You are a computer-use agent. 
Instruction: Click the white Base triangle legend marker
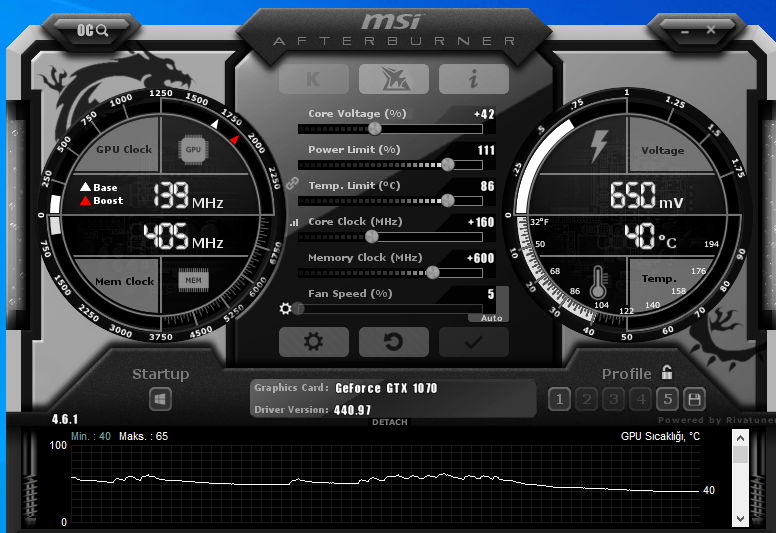coord(86,187)
